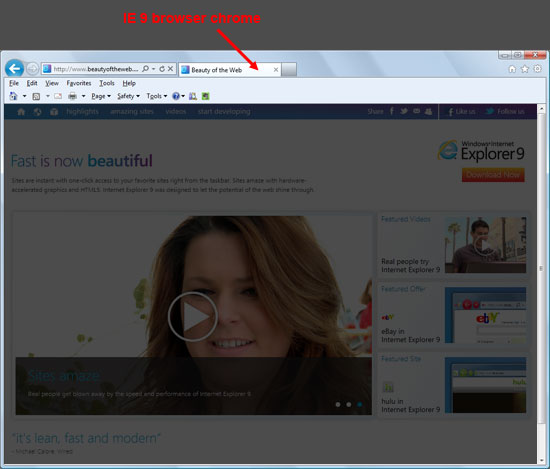Select the first carousel dot
The height and width of the screenshot is (469, 550).
pos(338,404)
